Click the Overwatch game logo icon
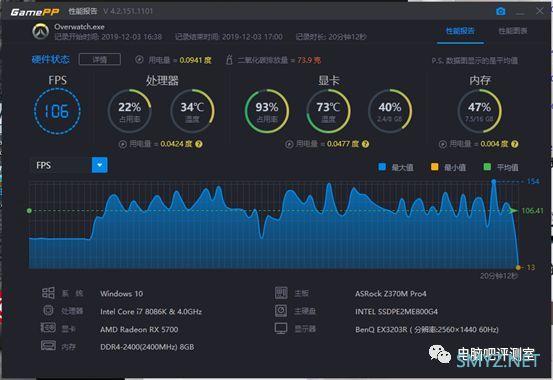The image size is (553, 380). 41,31
